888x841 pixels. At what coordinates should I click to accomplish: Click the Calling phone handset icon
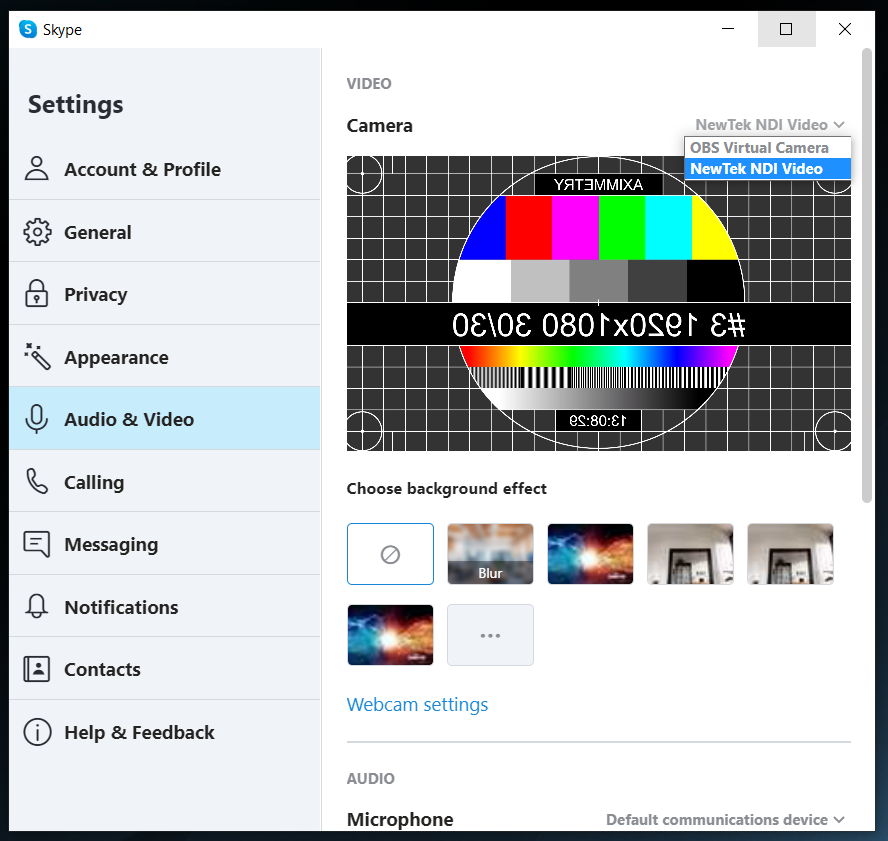pyautogui.click(x=37, y=481)
